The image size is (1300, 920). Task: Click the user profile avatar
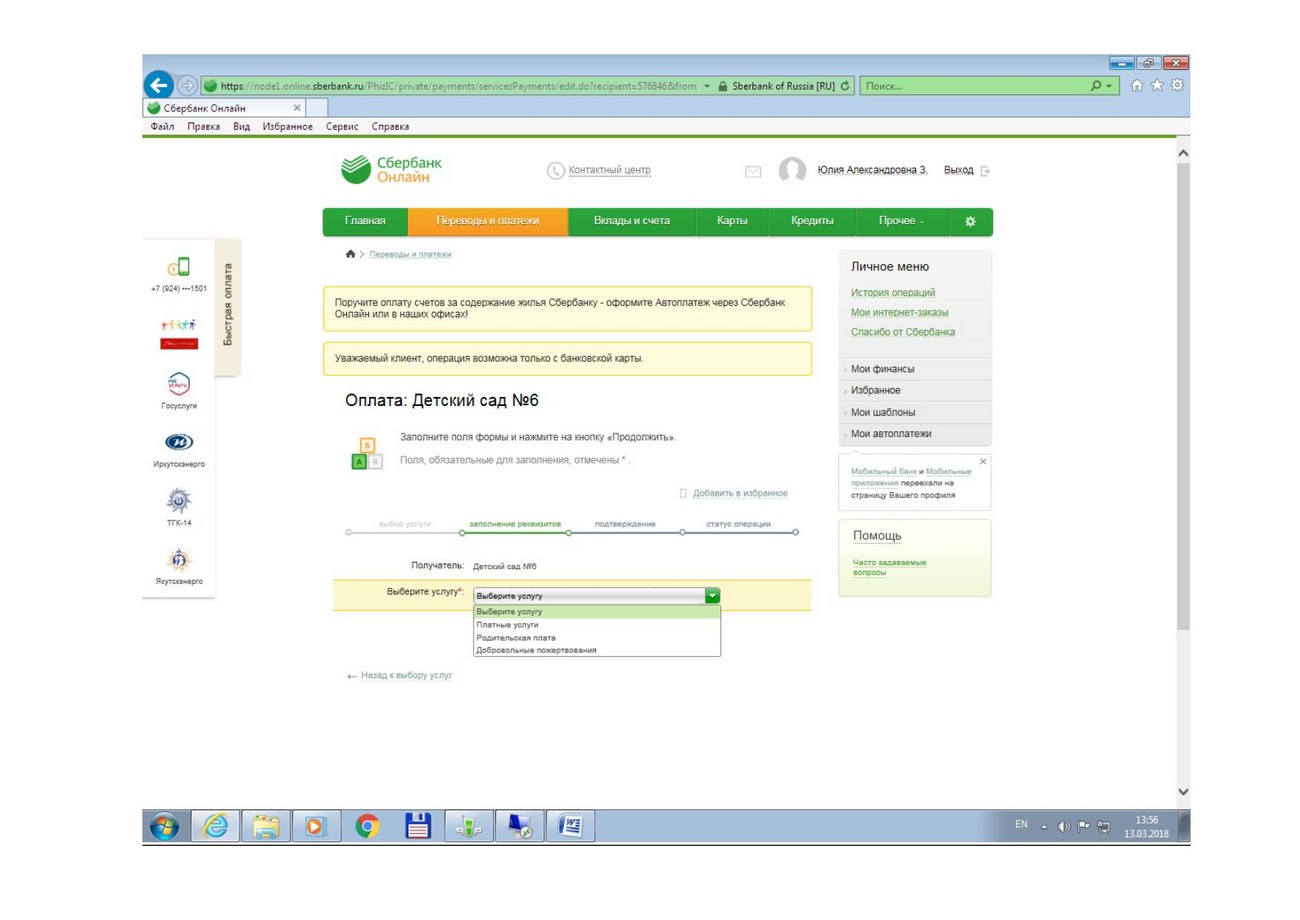(x=793, y=170)
